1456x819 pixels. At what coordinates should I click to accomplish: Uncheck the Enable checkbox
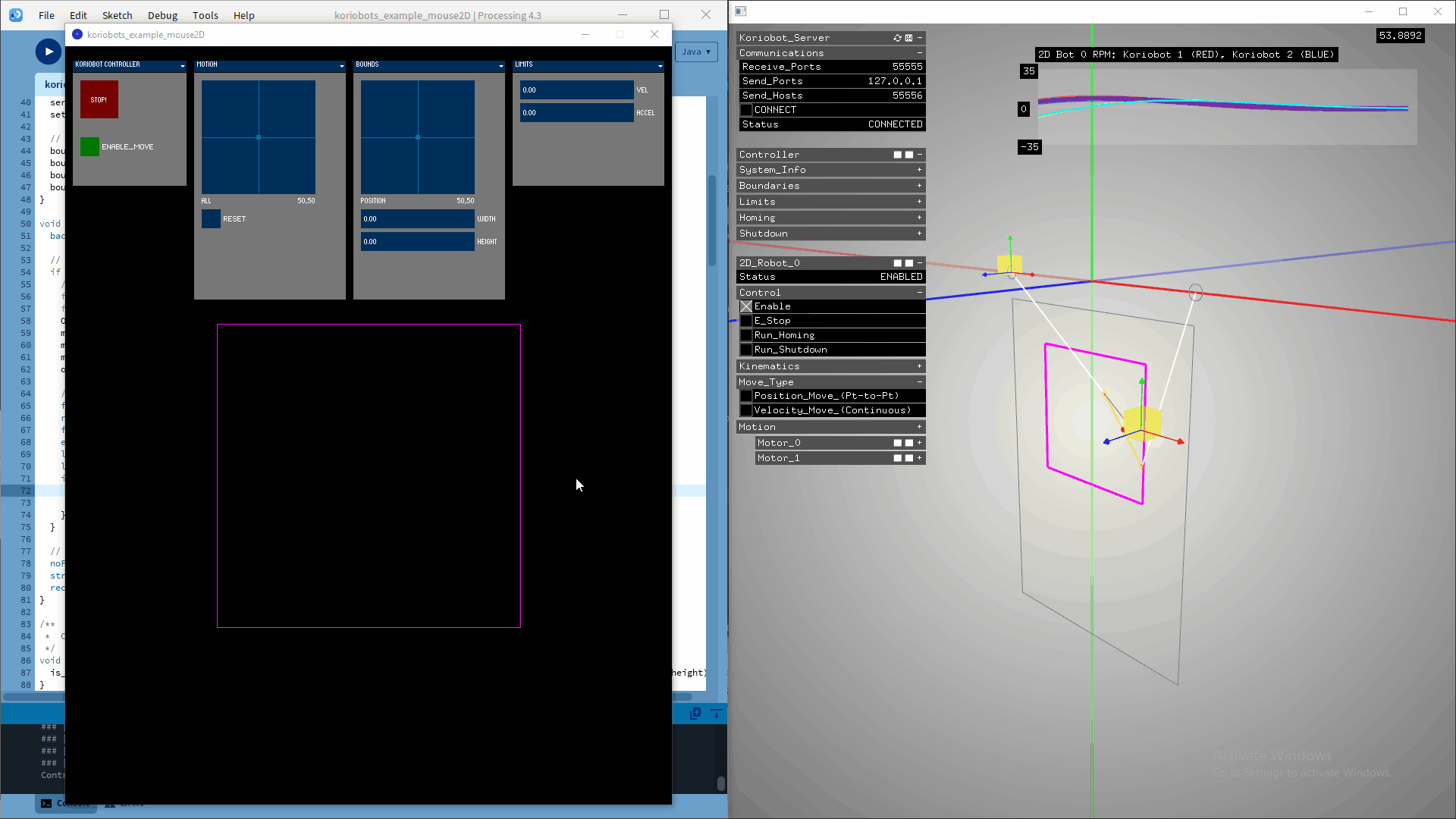(746, 306)
